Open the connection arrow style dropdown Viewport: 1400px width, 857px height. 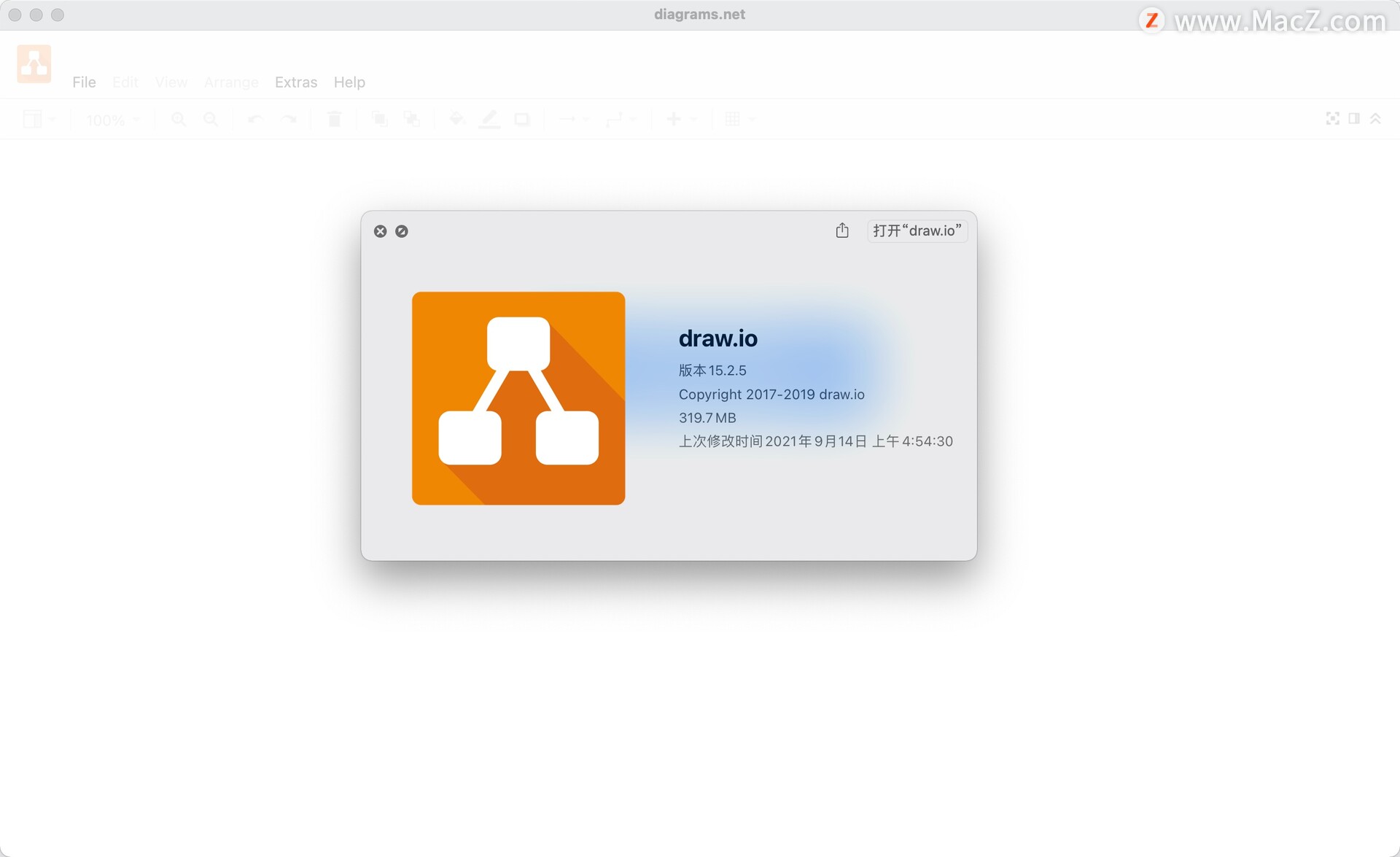tap(574, 119)
